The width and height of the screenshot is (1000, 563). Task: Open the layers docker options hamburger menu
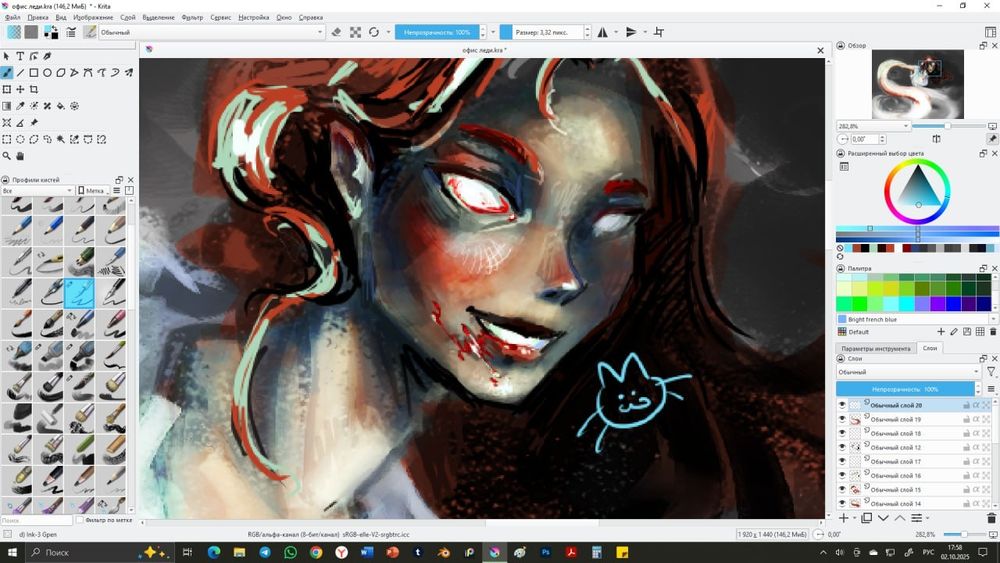[991, 389]
